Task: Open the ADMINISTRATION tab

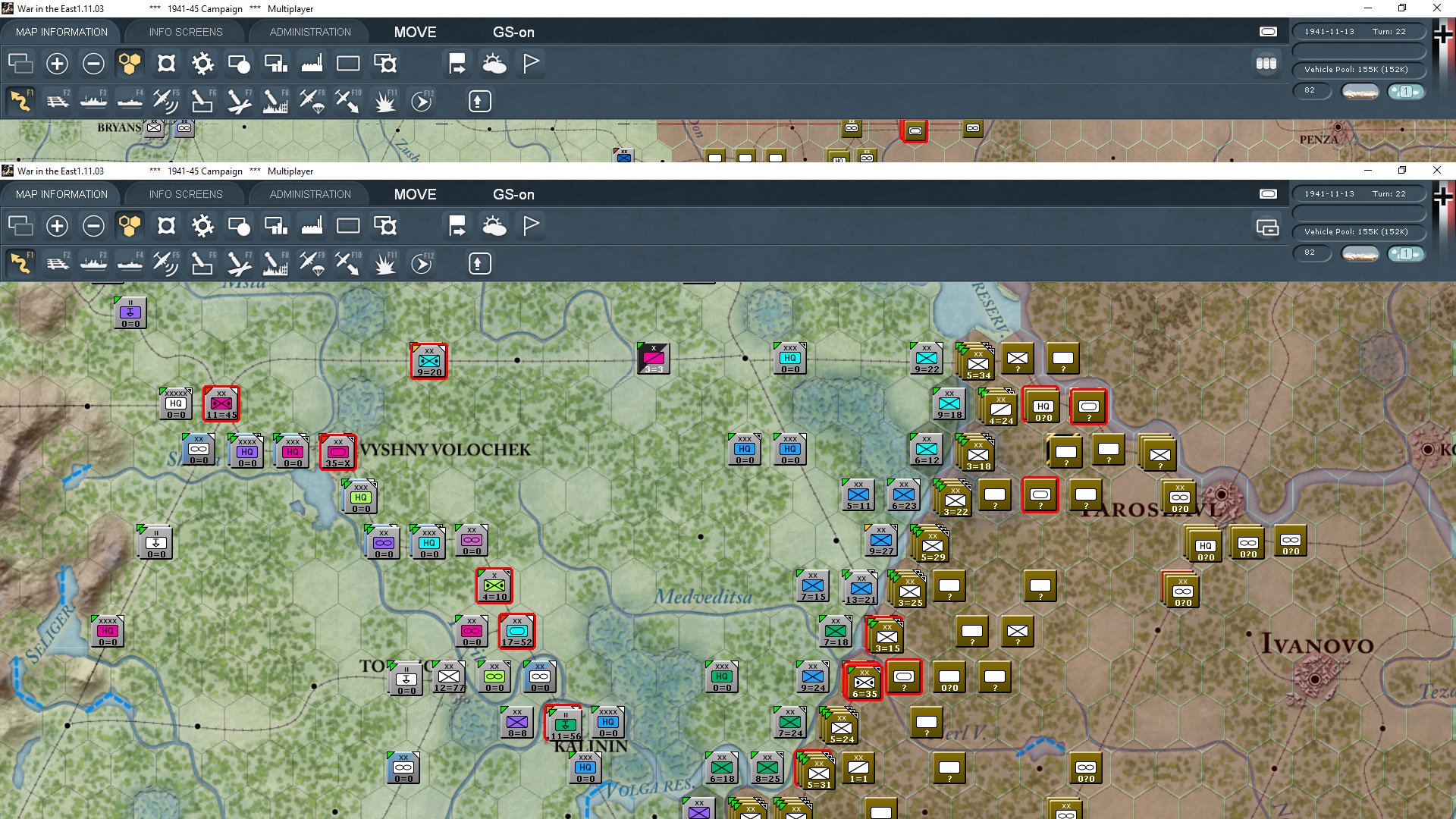Action: coord(309,194)
